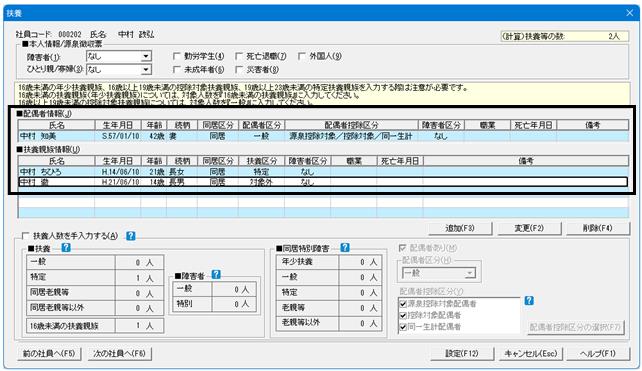Select dependent row 中村 ちひろ
Screen dimensions: 642x371
pos(323,172)
